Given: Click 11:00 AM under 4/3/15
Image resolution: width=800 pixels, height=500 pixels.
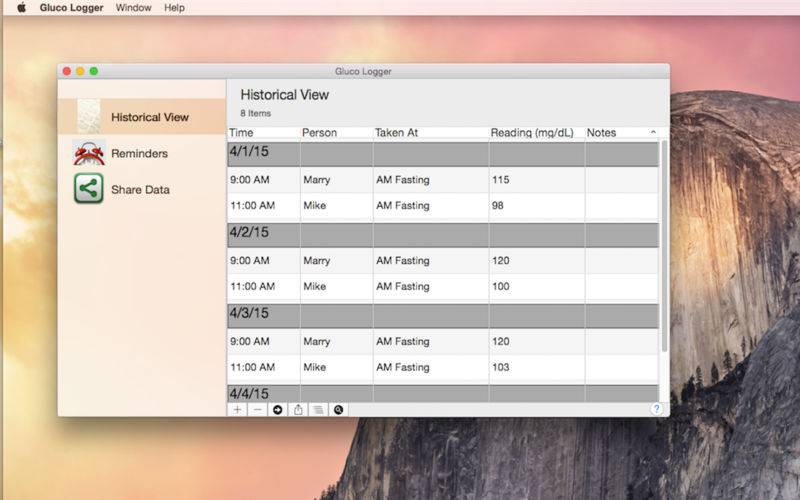Looking at the screenshot, I should pos(253,367).
